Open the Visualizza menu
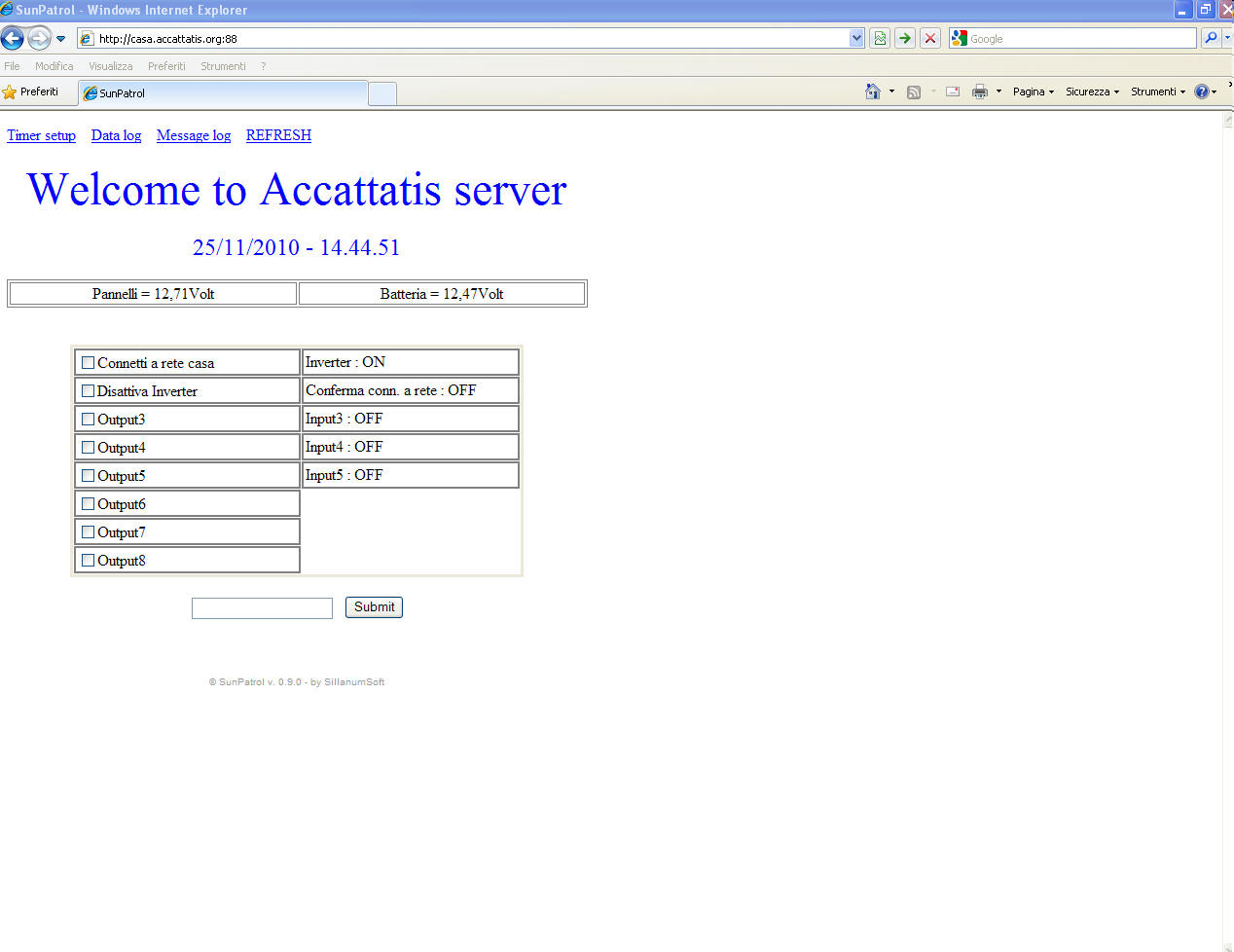 pyautogui.click(x=110, y=66)
